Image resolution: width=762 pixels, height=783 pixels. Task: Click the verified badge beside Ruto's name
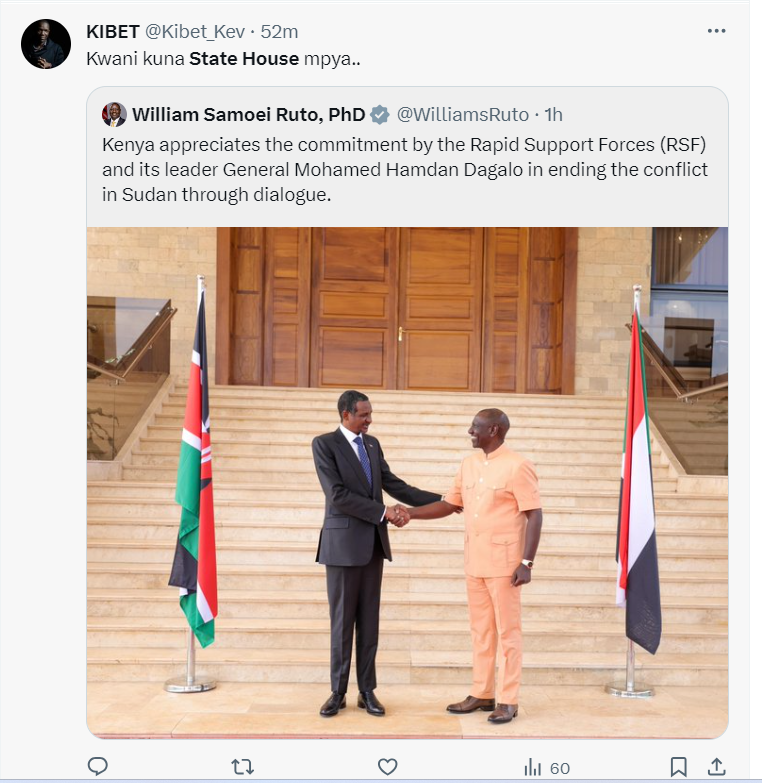click(x=380, y=114)
